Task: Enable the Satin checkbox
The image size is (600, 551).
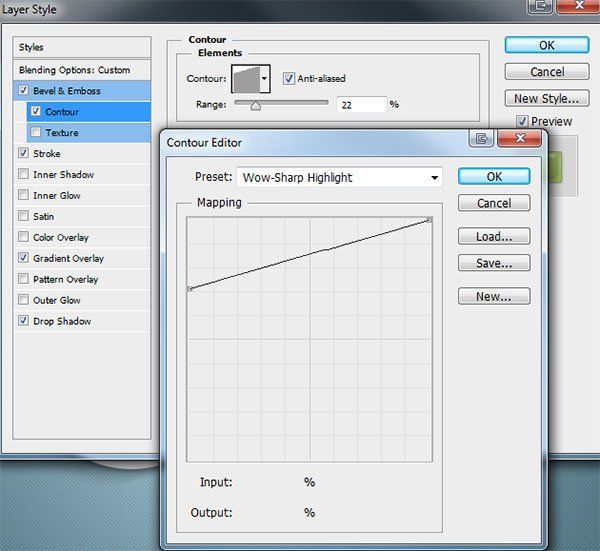Action: (x=23, y=216)
